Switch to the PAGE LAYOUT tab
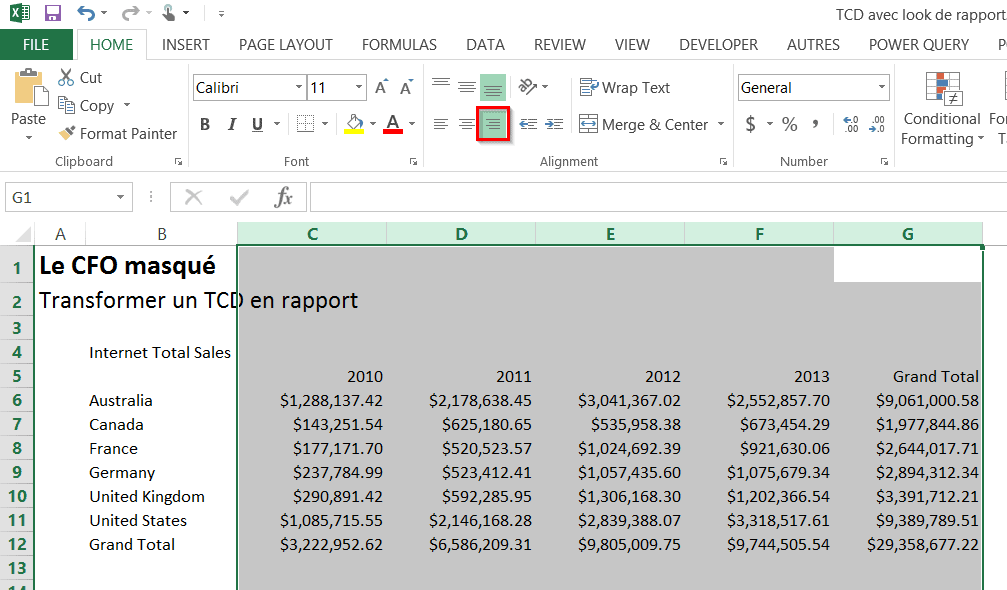The height and width of the screenshot is (590, 1007). [285, 45]
